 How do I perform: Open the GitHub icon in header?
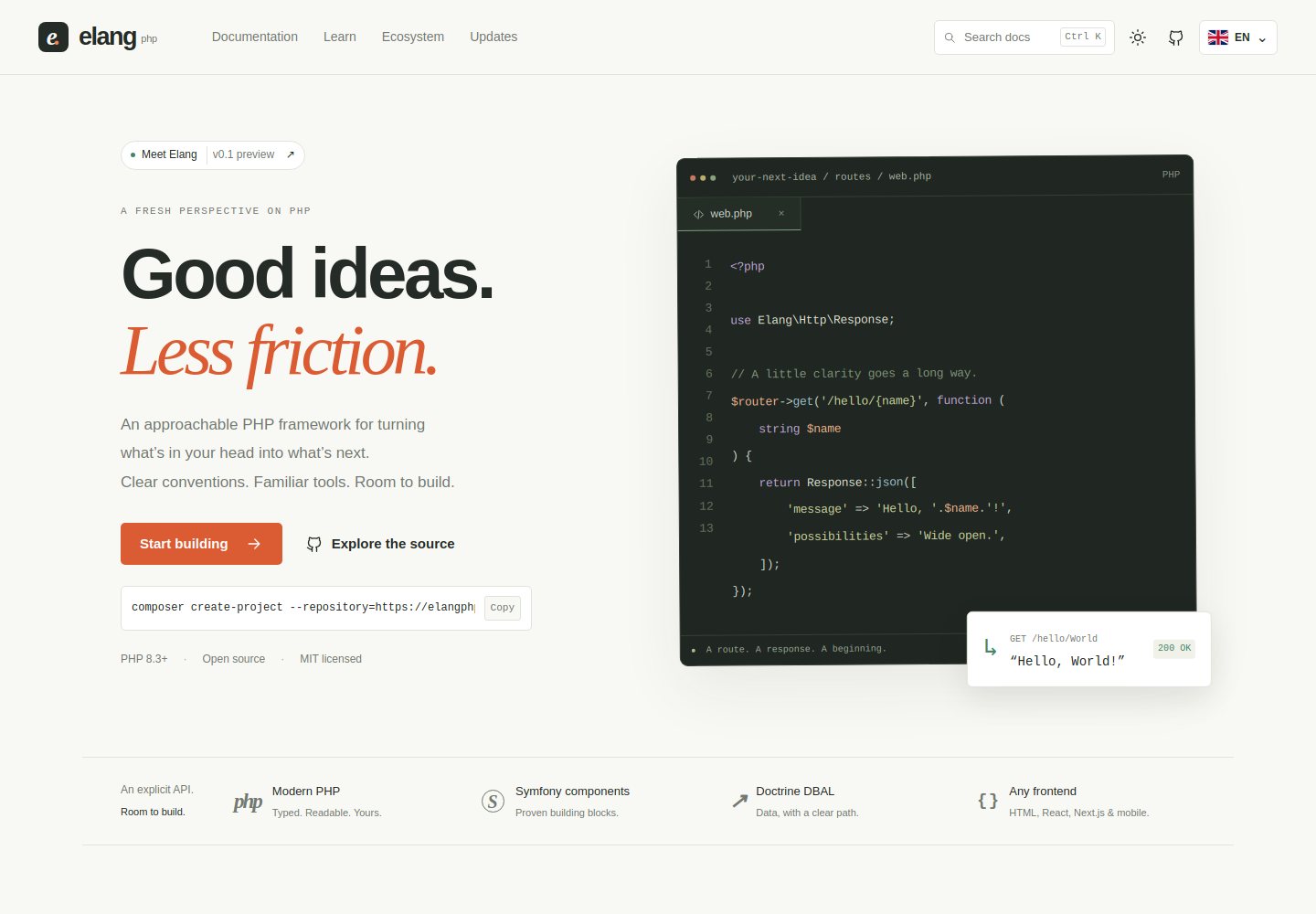tap(1176, 37)
